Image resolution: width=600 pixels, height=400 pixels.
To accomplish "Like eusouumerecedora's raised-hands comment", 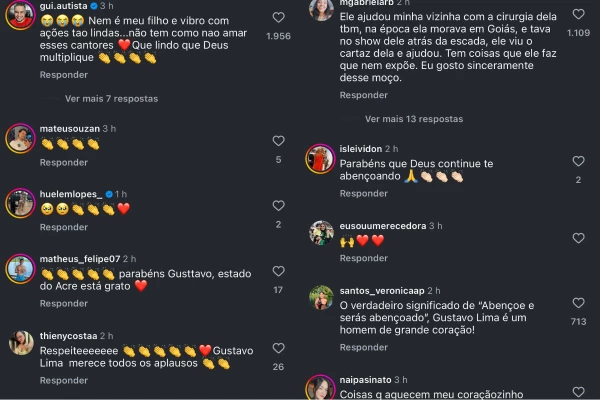I will [578, 238].
